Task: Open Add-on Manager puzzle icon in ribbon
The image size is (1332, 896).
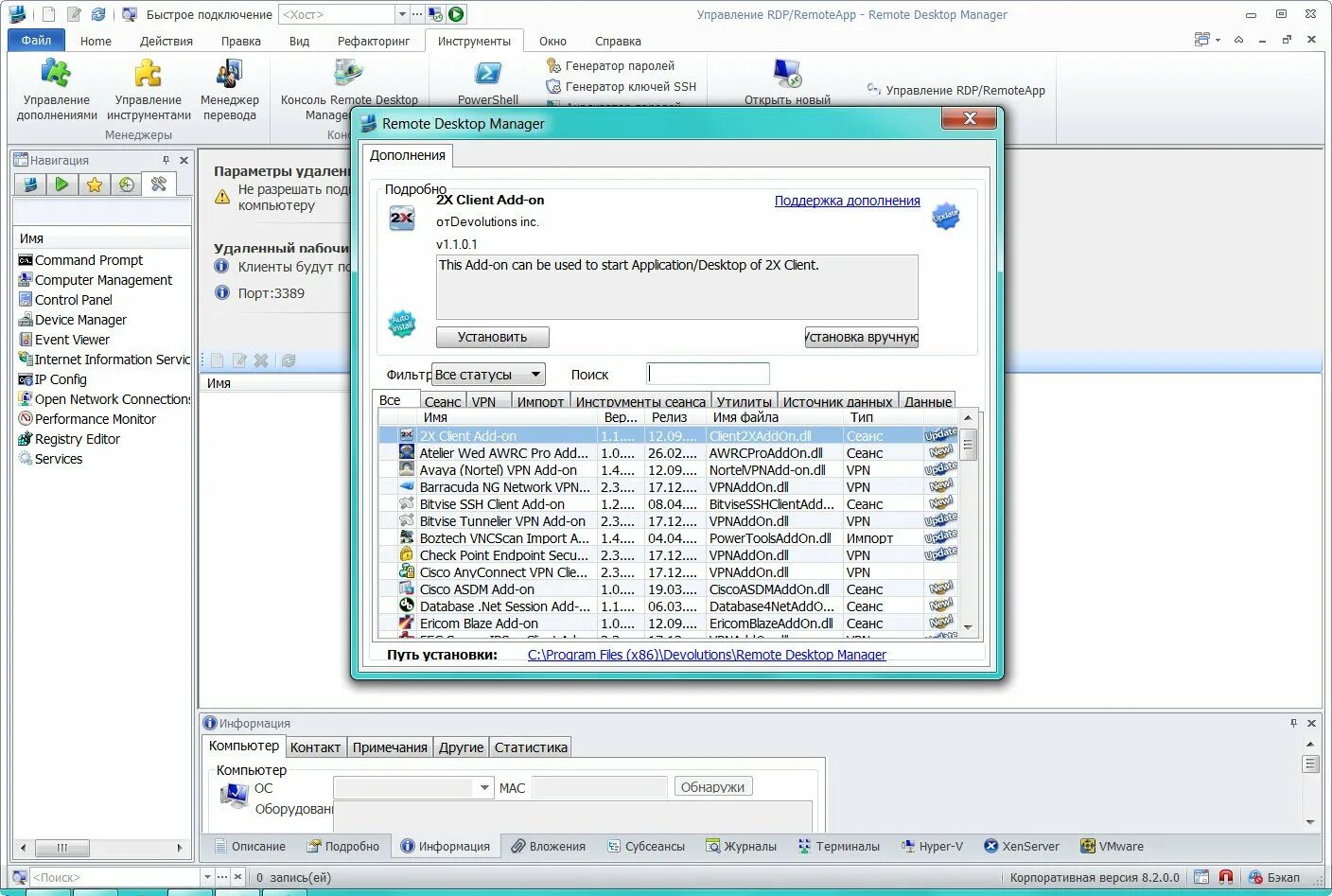Action: [56, 74]
